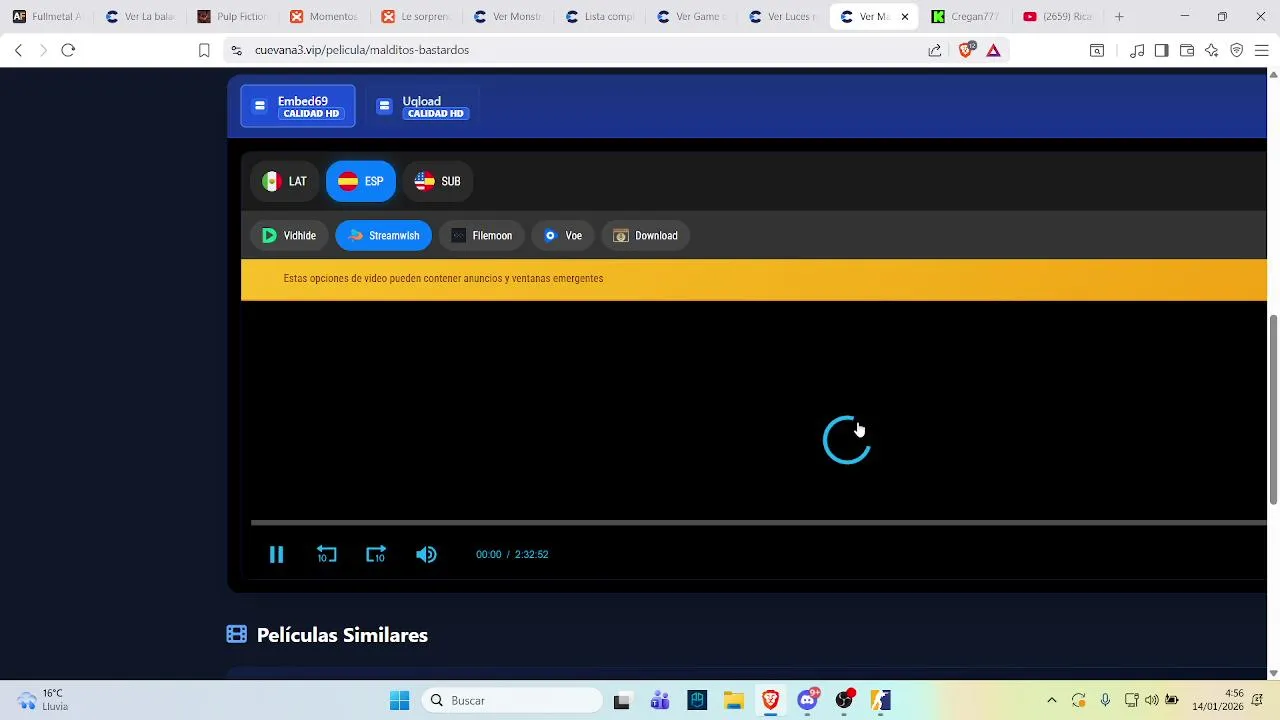
Task: Switch to the Cregan777 tab
Action: click(x=966, y=16)
